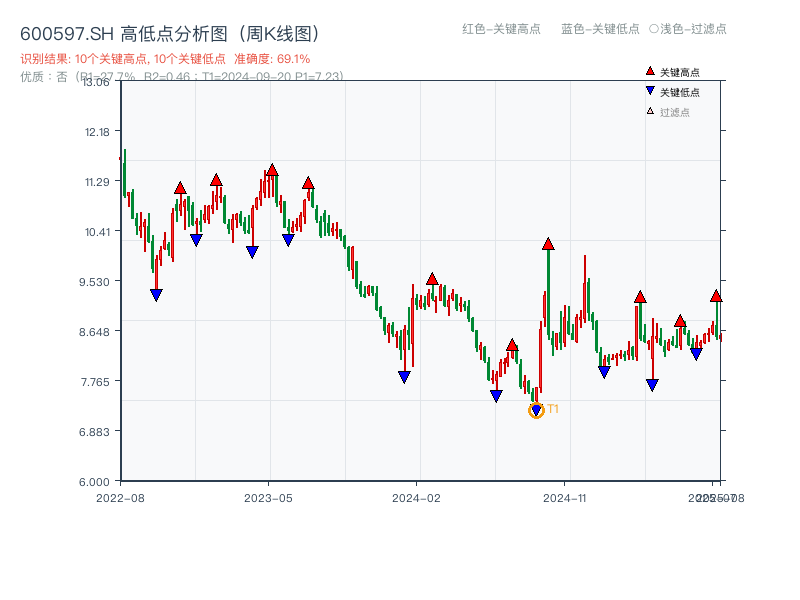The width and height of the screenshot is (800, 600).
Task: Click the last red high marker at chart's right edge
Action: pos(716,295)
